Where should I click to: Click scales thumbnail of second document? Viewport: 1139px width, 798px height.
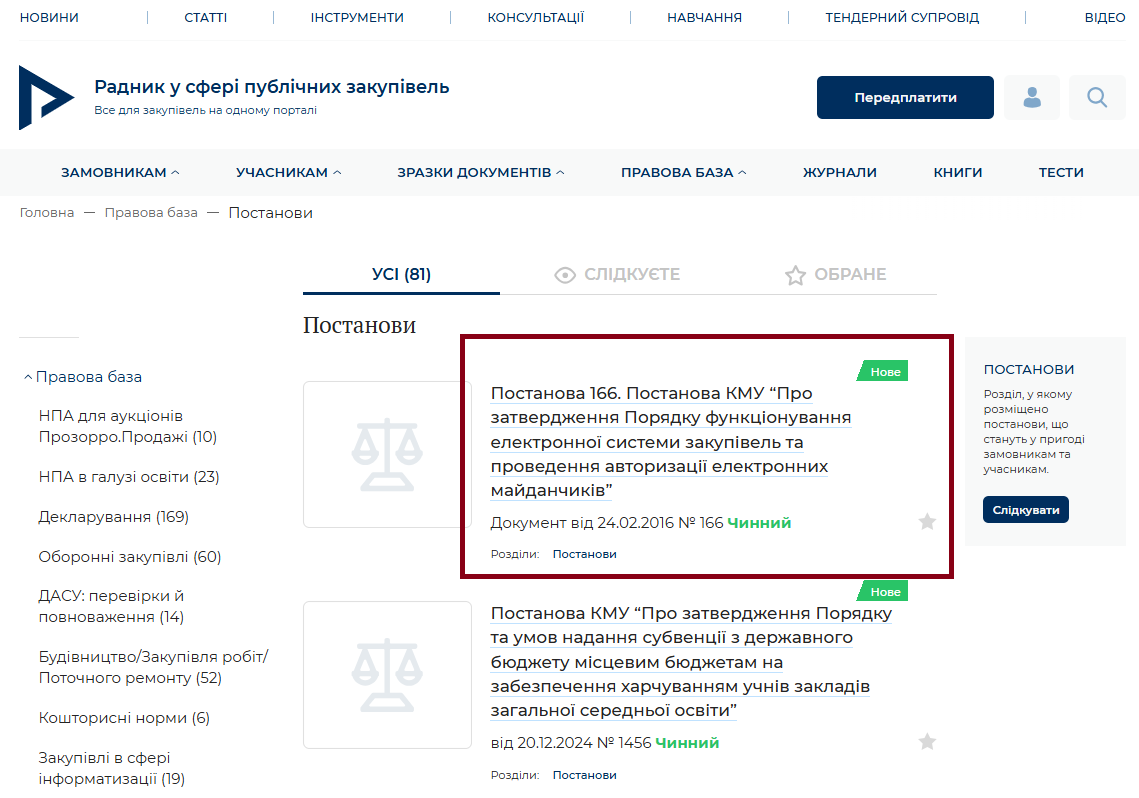[x=387, y=675]
